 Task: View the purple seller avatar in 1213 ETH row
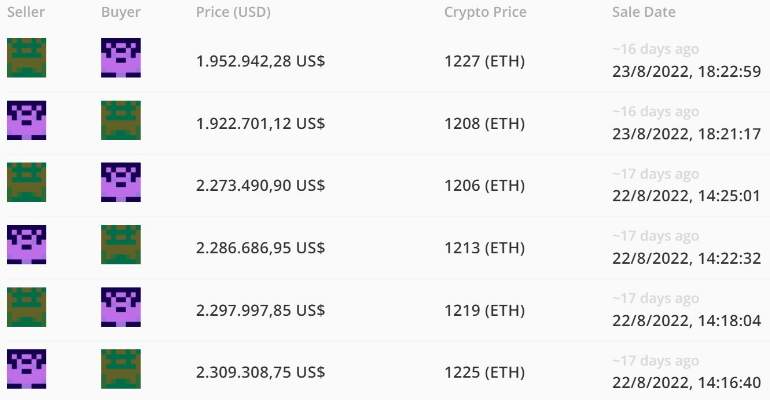point(27,244)
